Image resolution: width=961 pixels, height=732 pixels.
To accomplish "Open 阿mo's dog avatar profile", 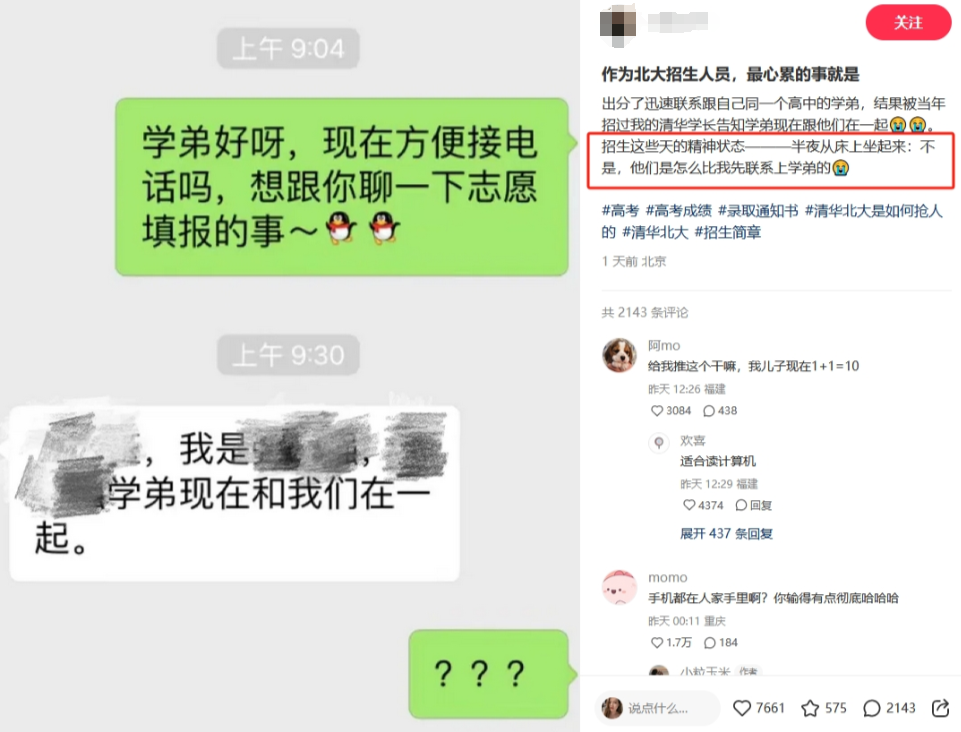I will [x=619, y=355].
